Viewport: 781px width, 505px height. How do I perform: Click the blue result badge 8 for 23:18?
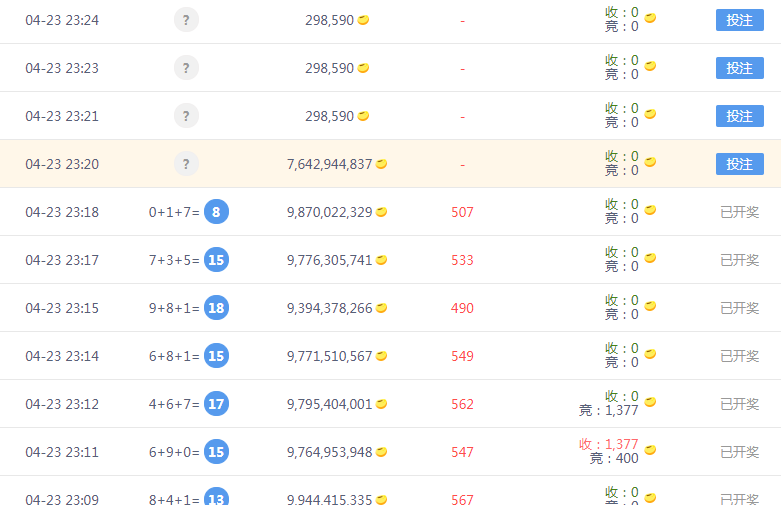216,212
